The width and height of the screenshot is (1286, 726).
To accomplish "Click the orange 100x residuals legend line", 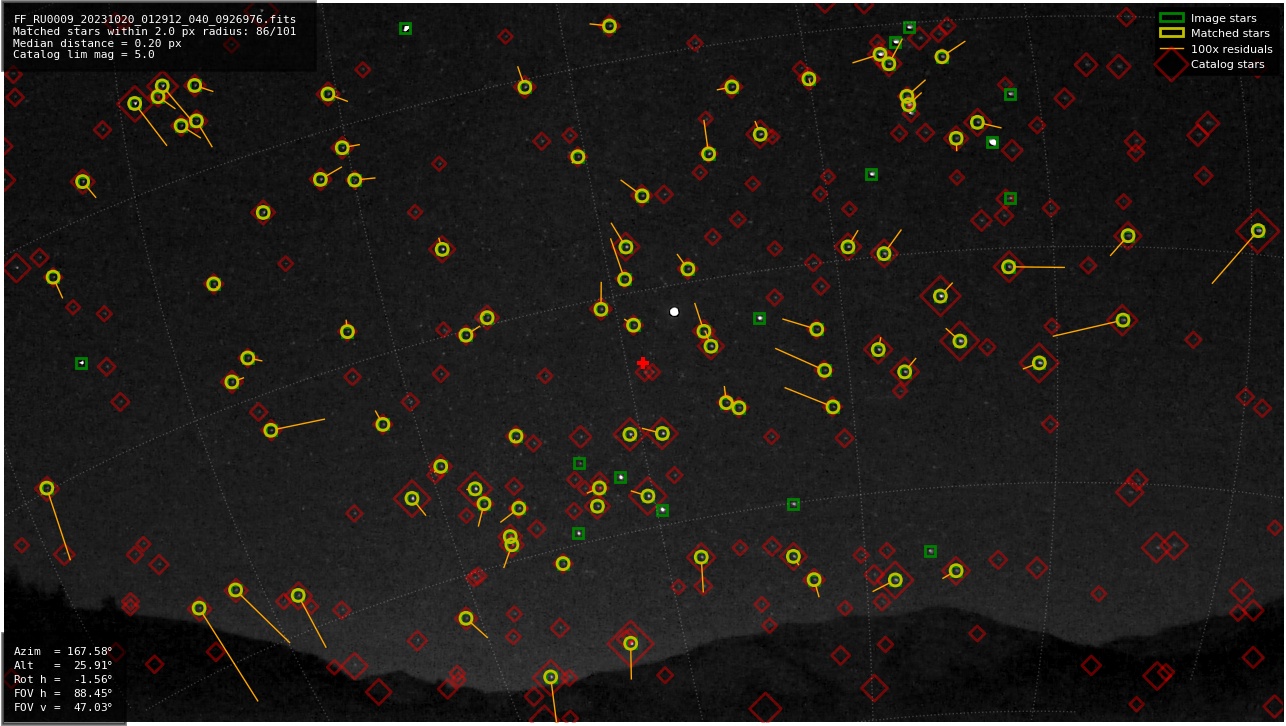I will [x=1171, y=49].
